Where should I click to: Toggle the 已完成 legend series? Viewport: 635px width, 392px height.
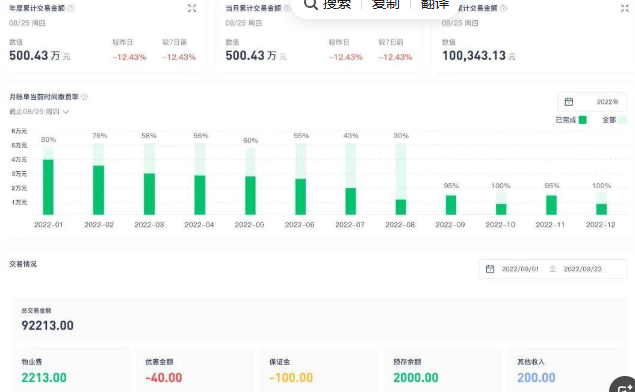571,120
